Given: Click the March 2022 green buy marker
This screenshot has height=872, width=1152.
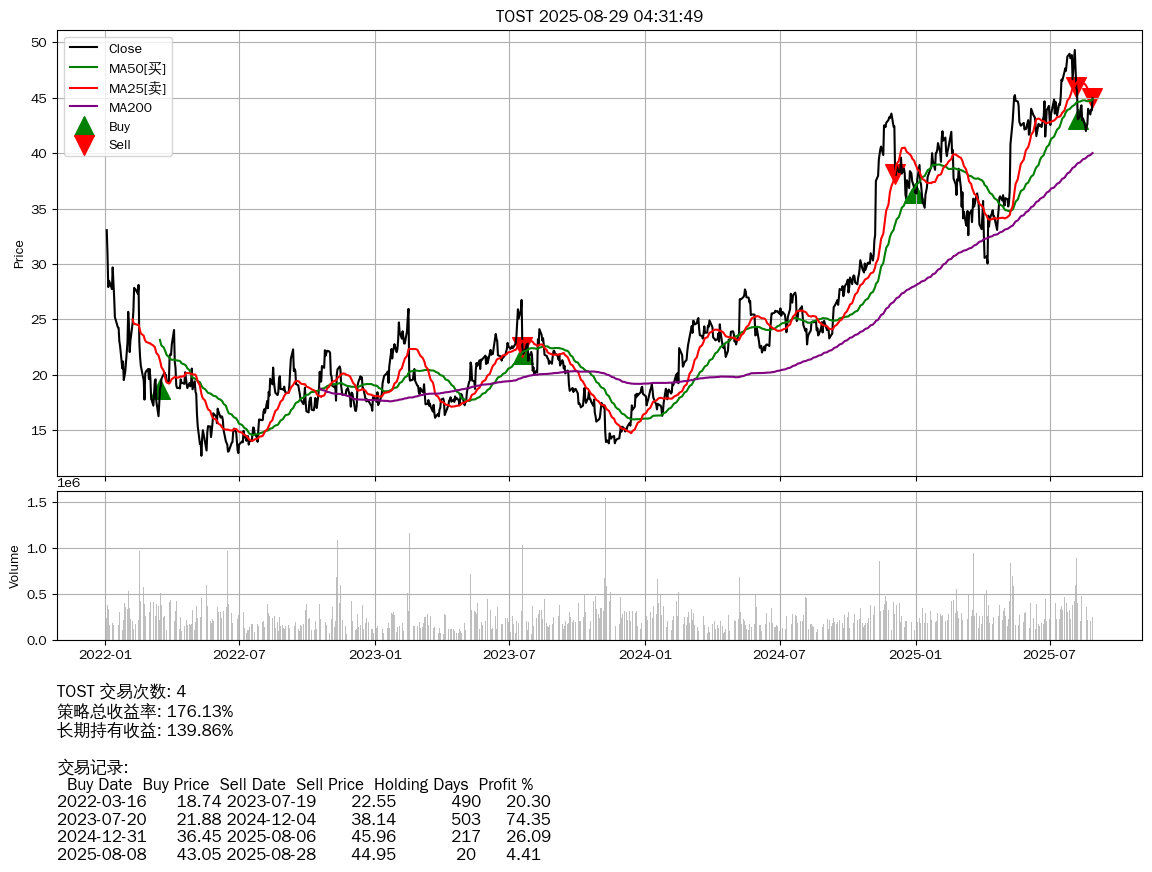Looking at the screenshot, I should (160, 389).
